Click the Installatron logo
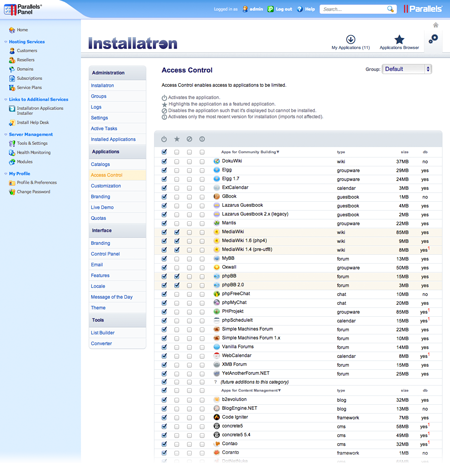 (133, 43)
